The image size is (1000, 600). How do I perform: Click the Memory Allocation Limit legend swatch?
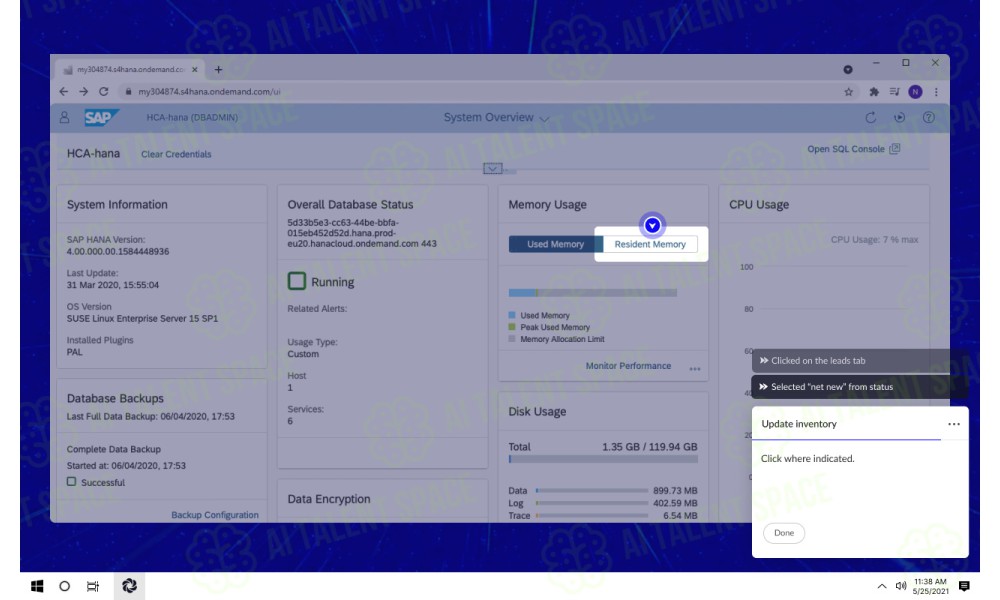pyautogui.click(x=511, y=339)
